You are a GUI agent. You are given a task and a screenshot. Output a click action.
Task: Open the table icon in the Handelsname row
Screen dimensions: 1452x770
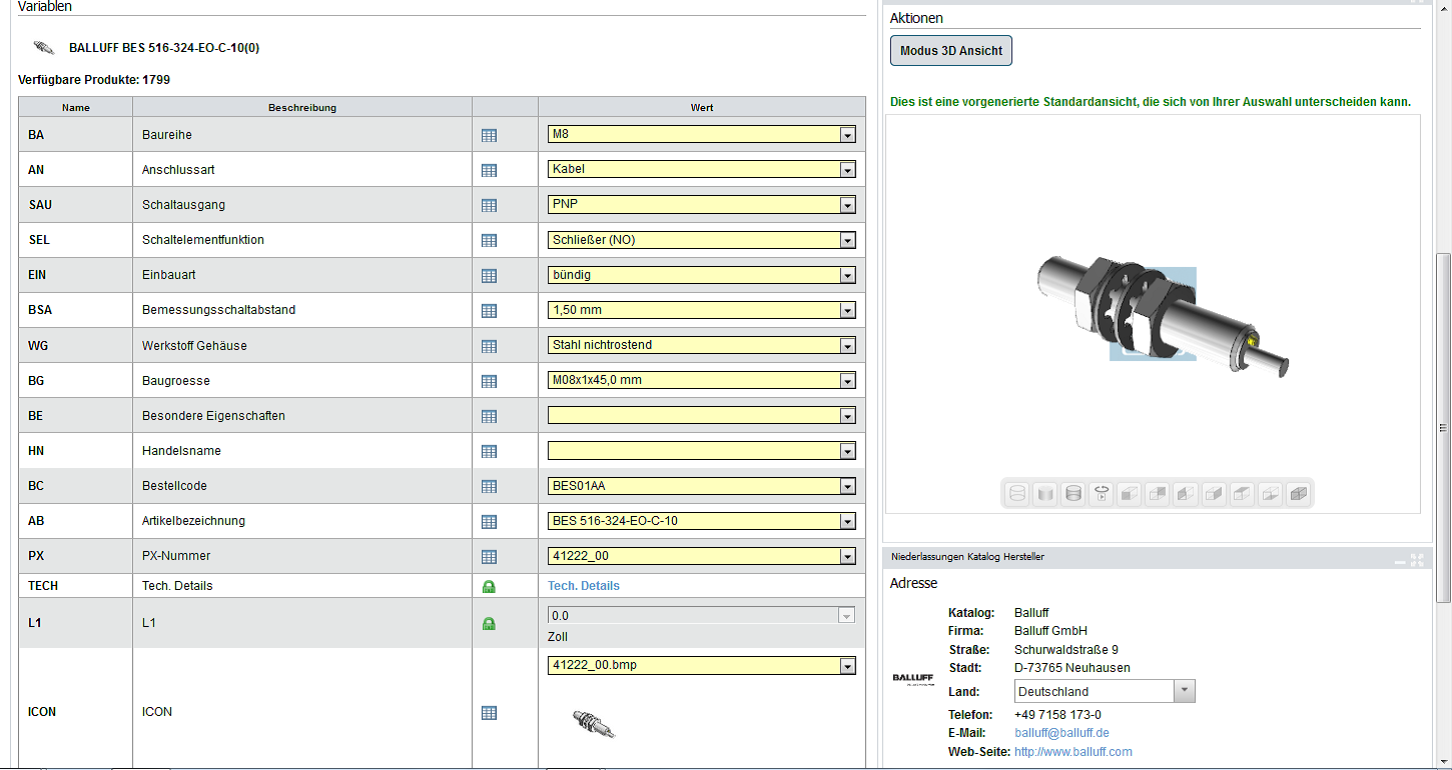click(489, 451)
